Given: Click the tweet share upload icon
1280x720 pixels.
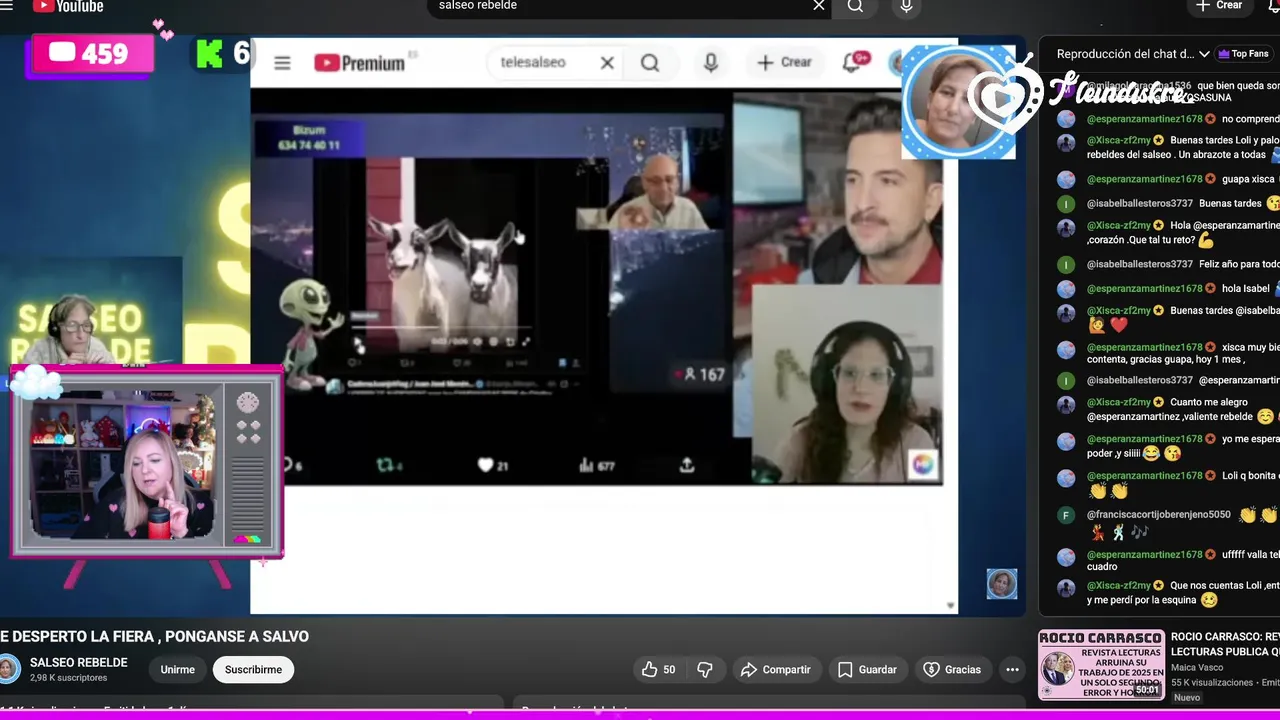Looking at the screenshot, I should click(687, 465).
